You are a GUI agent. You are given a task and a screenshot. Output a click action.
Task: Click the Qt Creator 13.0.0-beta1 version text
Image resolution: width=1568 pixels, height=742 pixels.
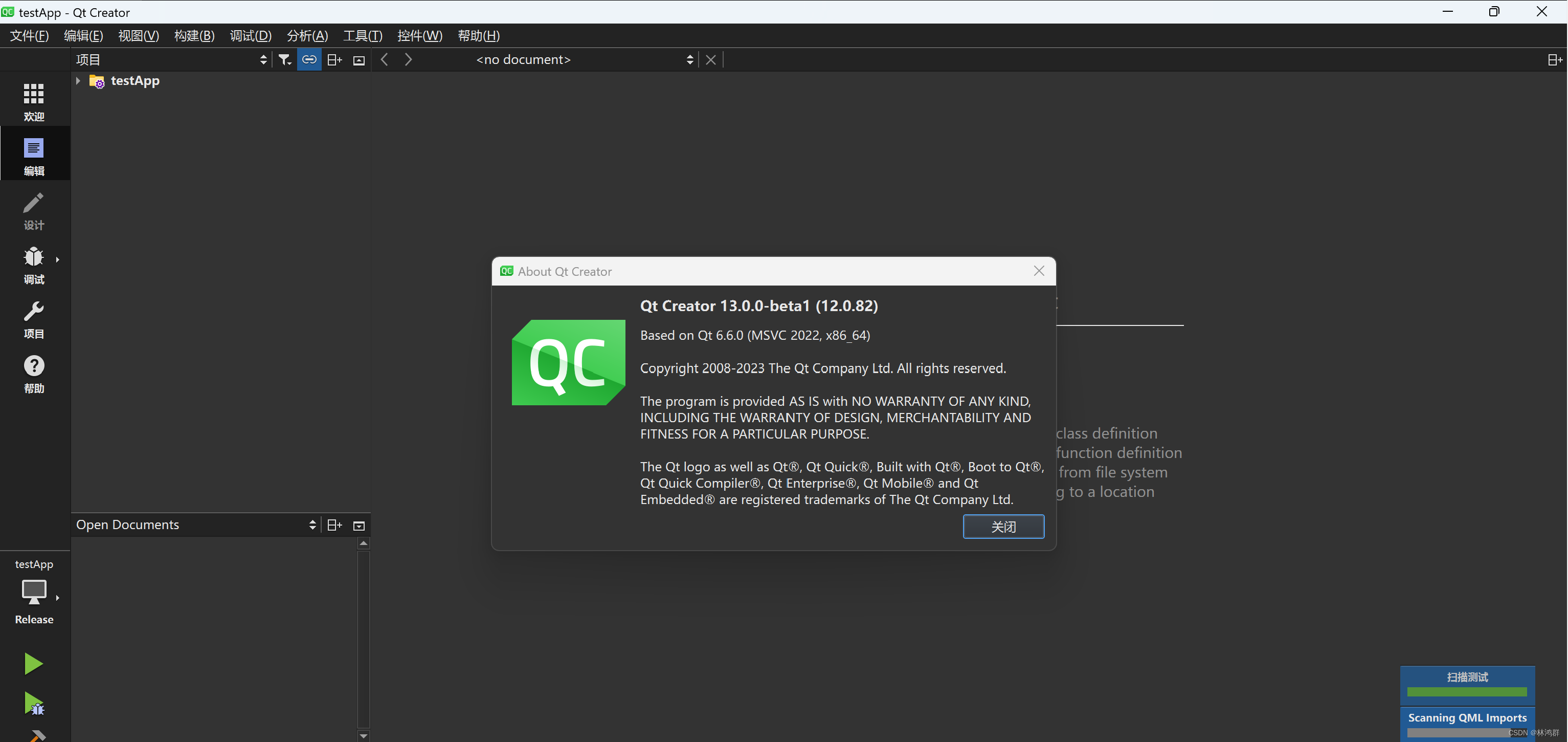point(758,306)
